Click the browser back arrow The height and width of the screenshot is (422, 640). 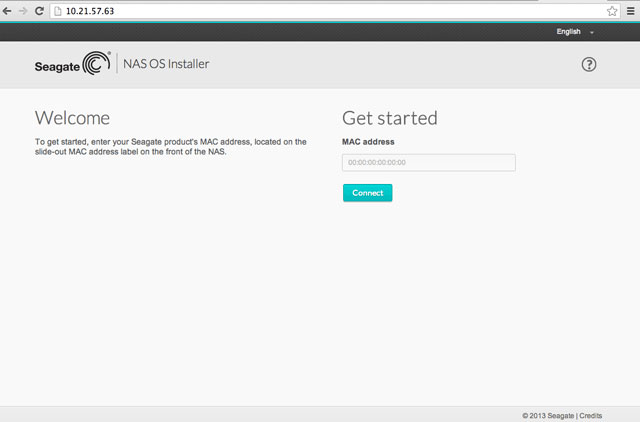pyautogui.click(x=8, y=10)
